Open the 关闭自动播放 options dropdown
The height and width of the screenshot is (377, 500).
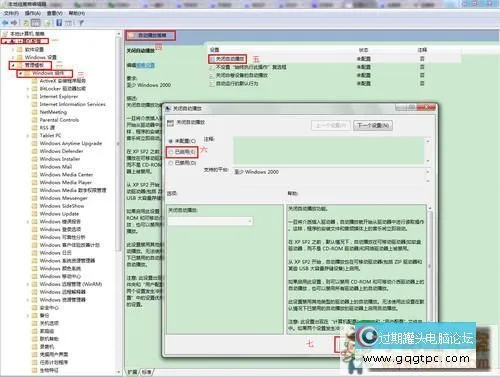click(x=210, y=221)
